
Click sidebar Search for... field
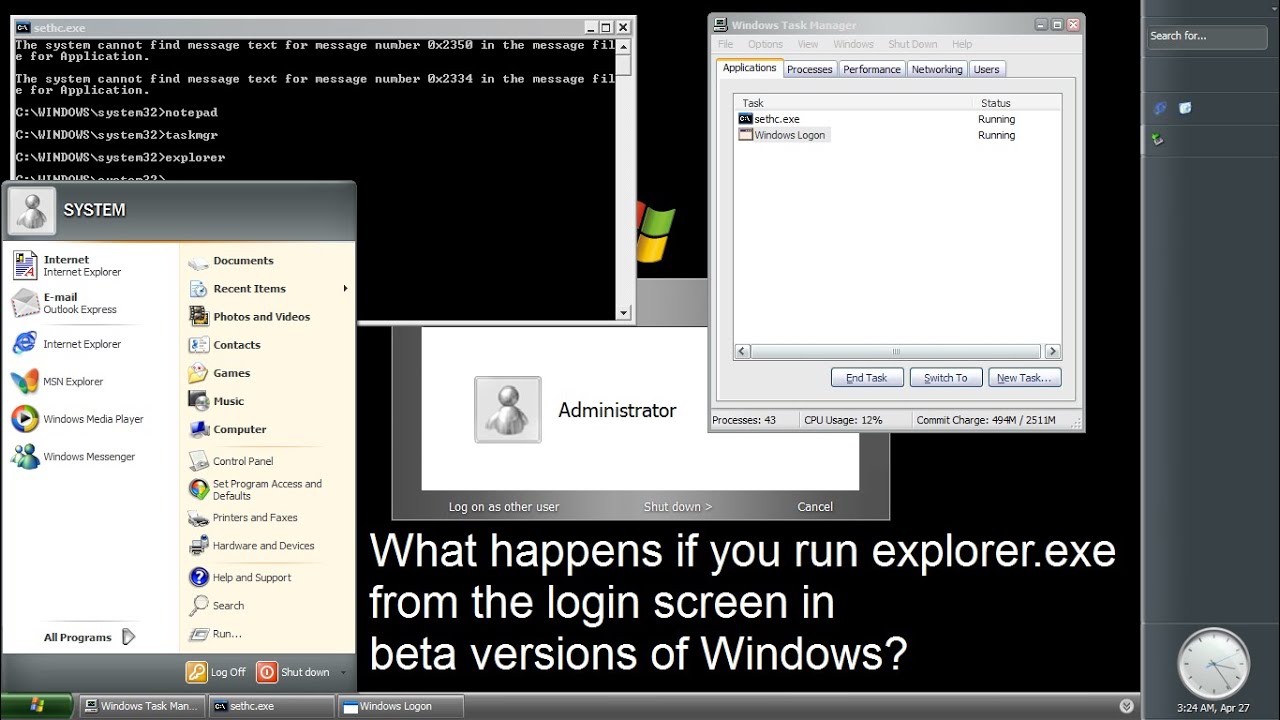click(x=1208, y=36)
